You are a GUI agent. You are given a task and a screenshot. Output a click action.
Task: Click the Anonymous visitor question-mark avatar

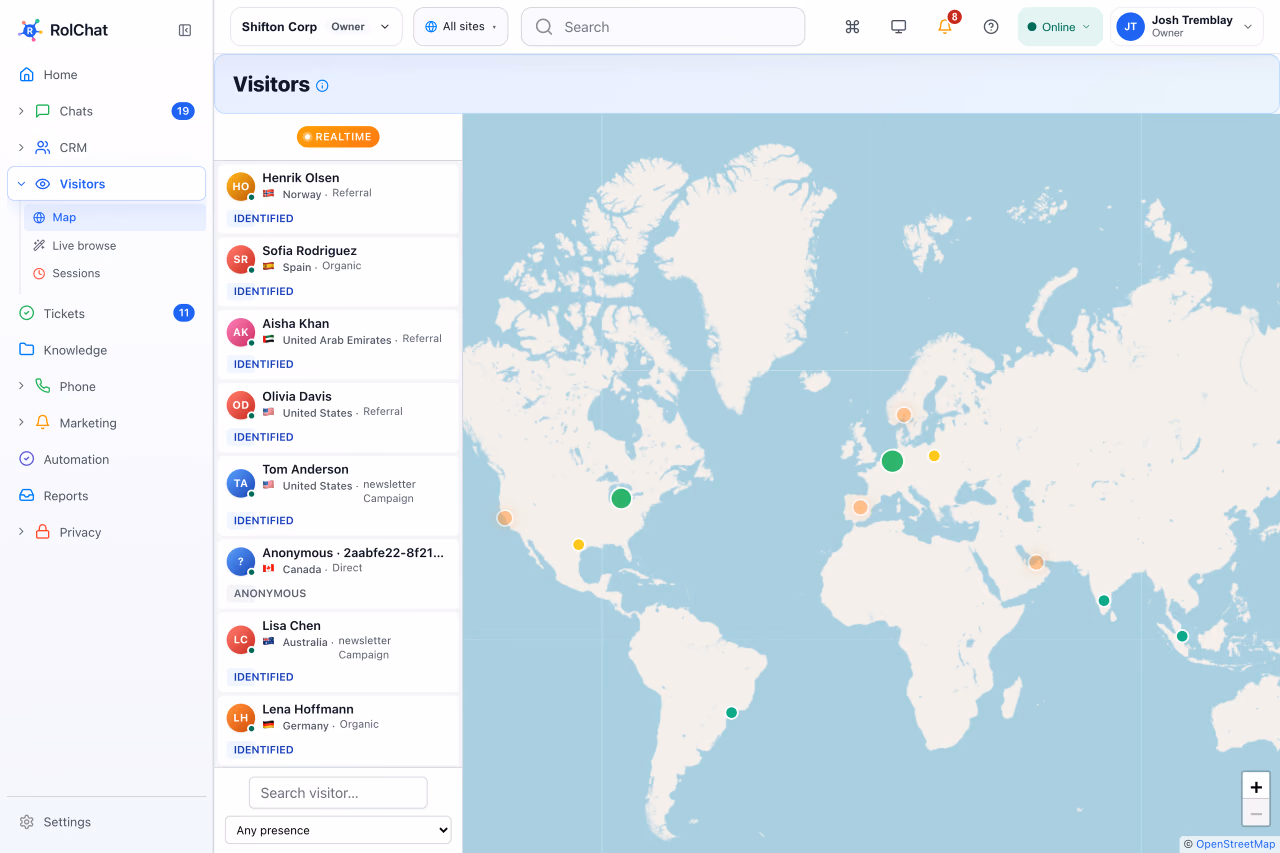click(241, 561)
